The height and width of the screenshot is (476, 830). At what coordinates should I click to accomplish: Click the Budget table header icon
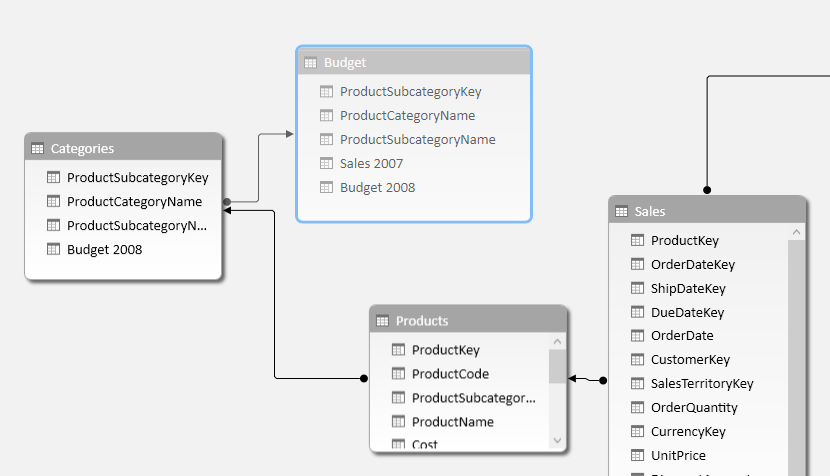(x=310, y=62)
